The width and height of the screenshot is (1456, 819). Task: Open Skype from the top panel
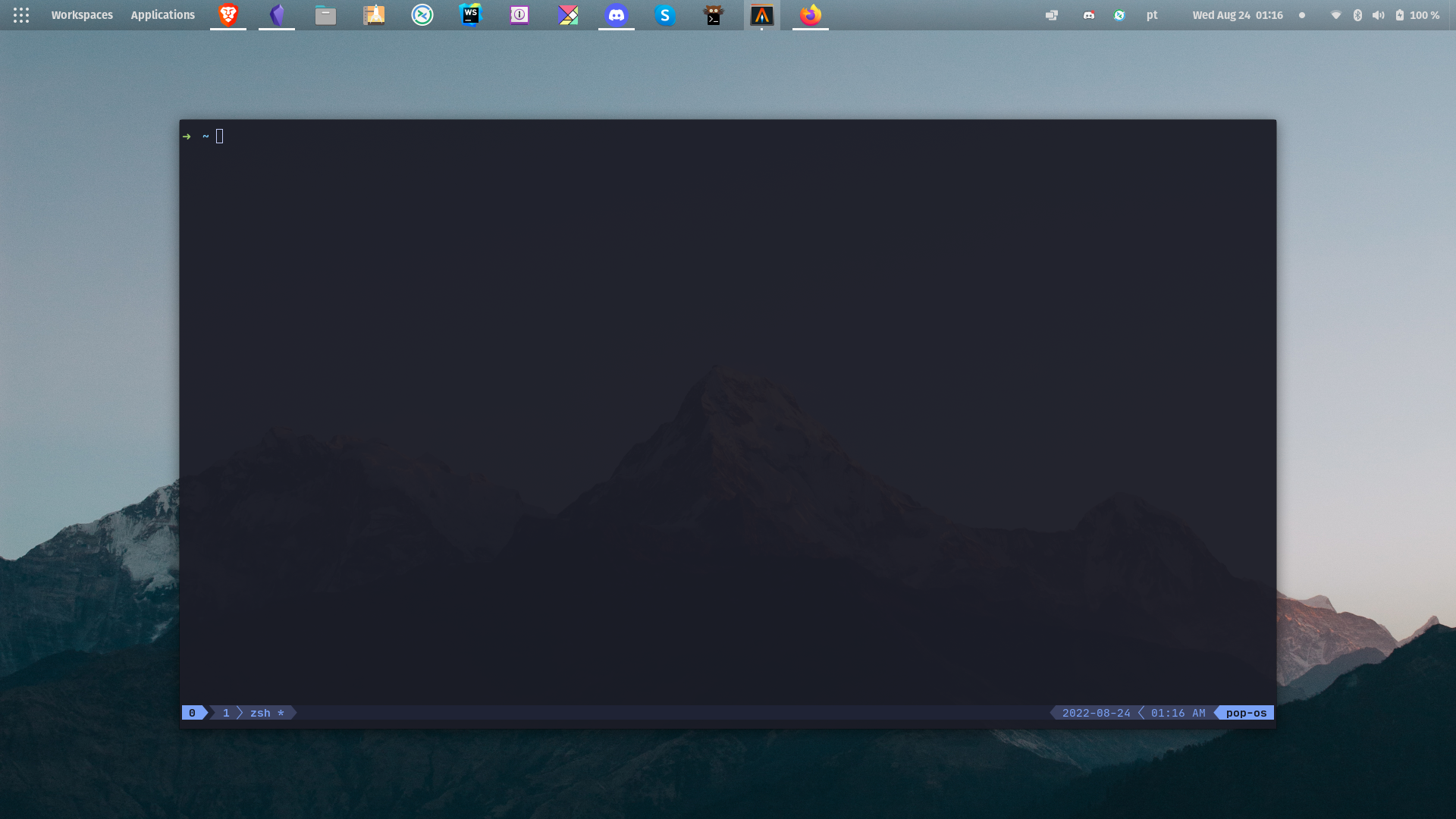665,14
